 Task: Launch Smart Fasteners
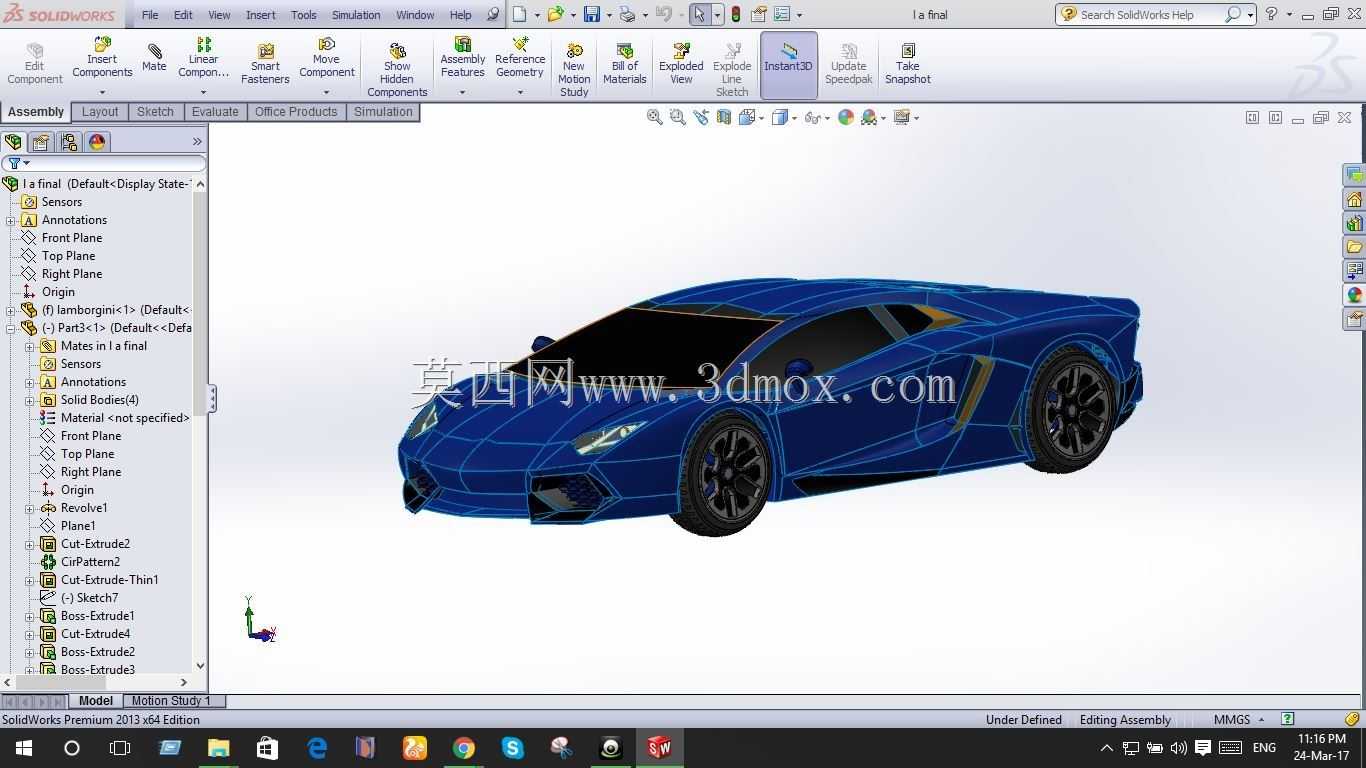pyautogui.click(x=265, y=64)
